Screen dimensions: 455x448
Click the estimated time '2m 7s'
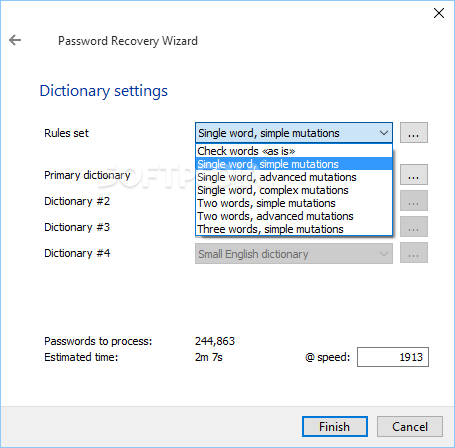coord(209,357)
